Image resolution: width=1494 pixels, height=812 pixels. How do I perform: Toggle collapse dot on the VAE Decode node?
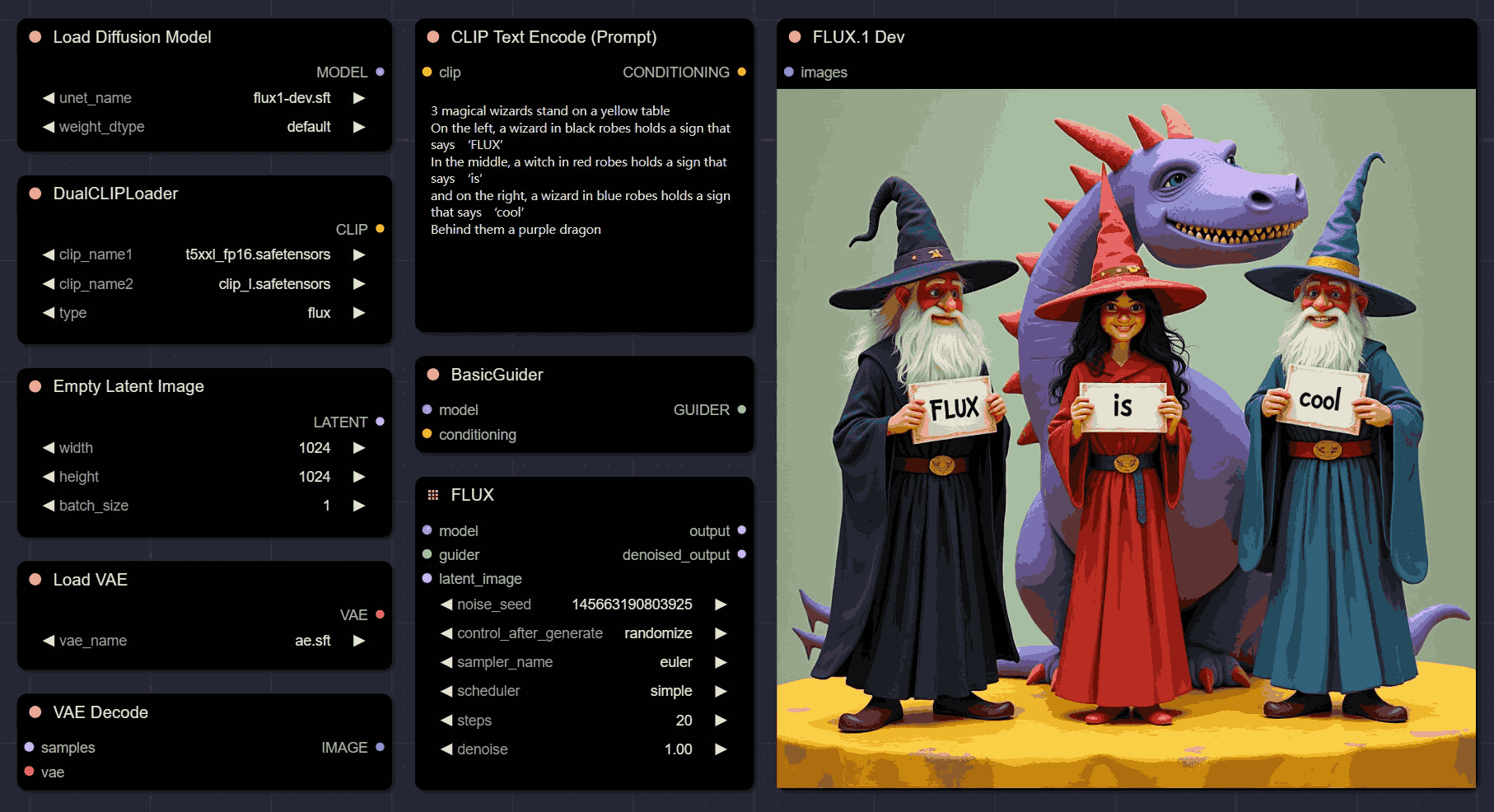(x=35, y=712)
